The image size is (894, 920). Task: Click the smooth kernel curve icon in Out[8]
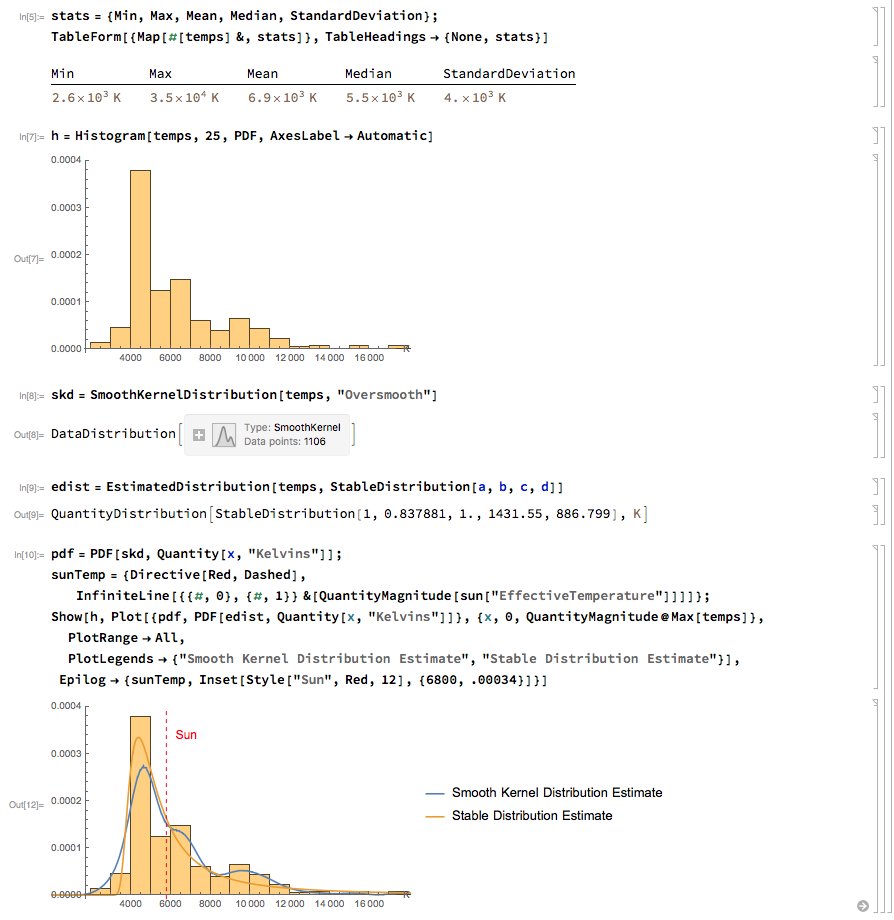click(x=224, y=435)
